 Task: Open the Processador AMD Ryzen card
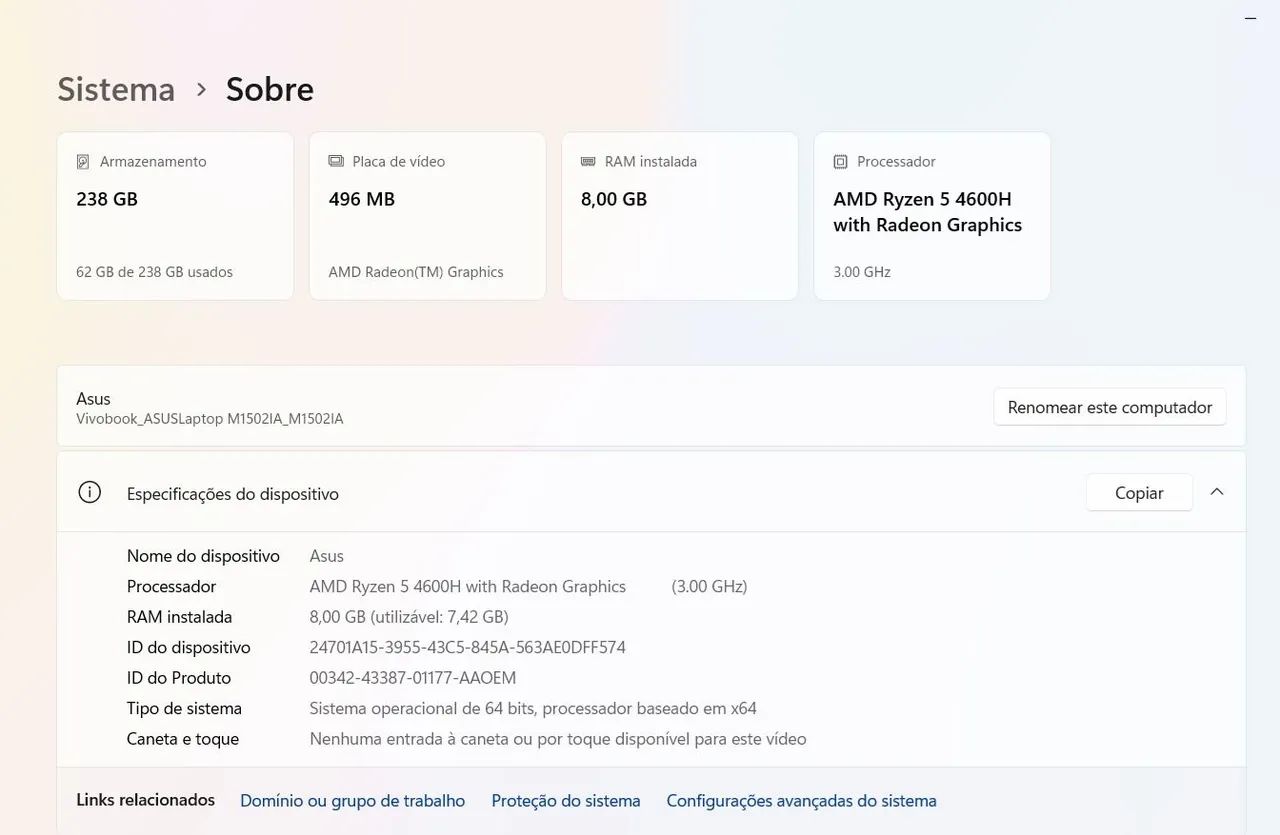coord(932,216)
